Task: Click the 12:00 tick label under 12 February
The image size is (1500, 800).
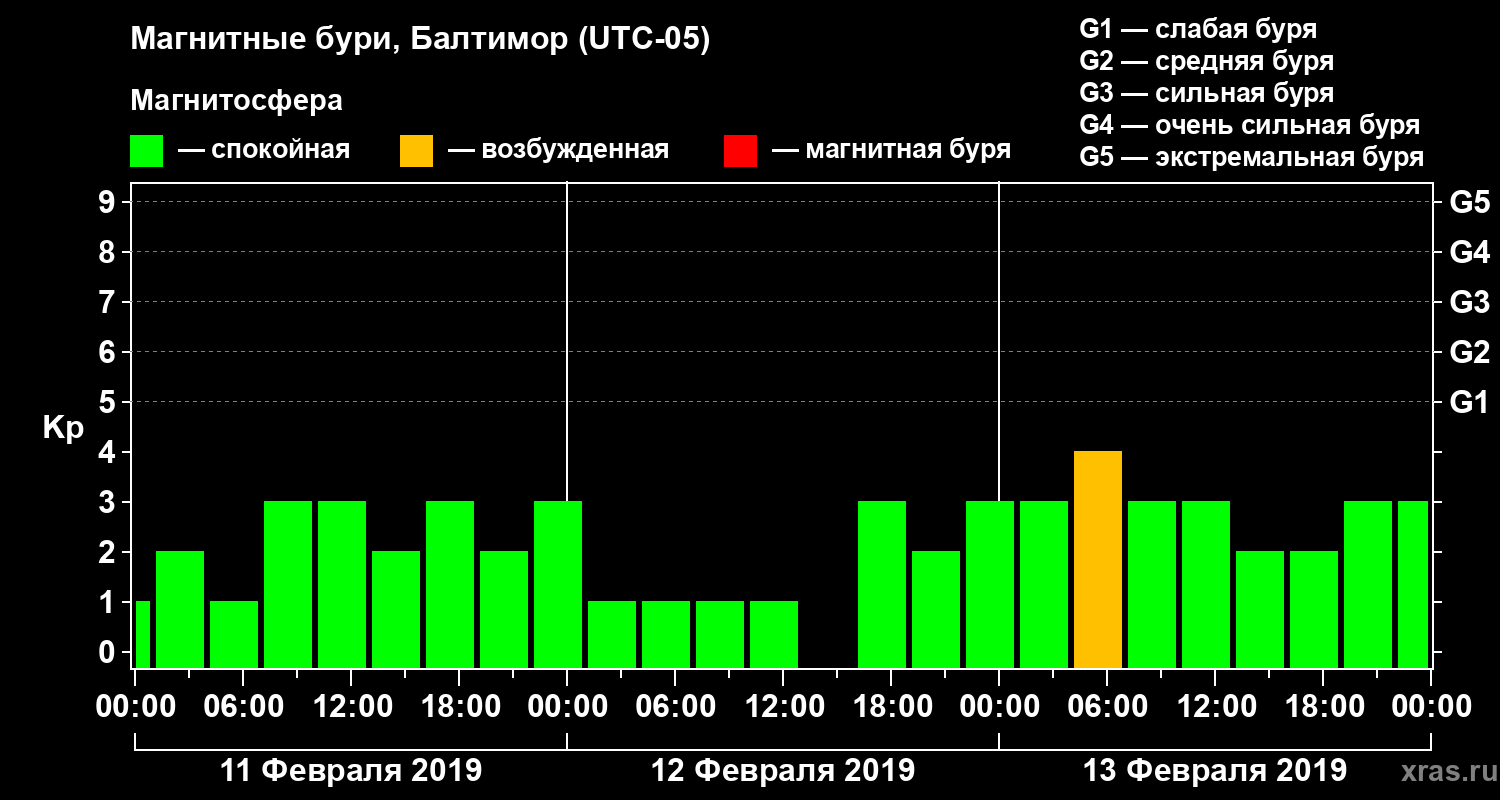Action: click(x=783, y=706)
